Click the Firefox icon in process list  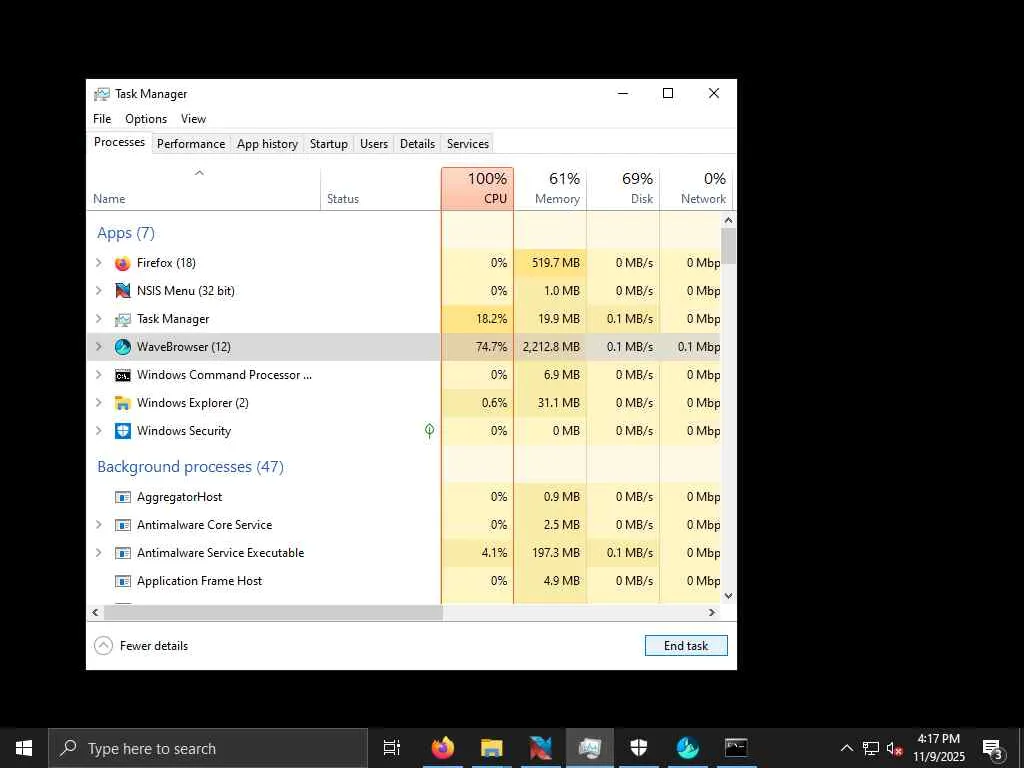[x=122, y=263]
